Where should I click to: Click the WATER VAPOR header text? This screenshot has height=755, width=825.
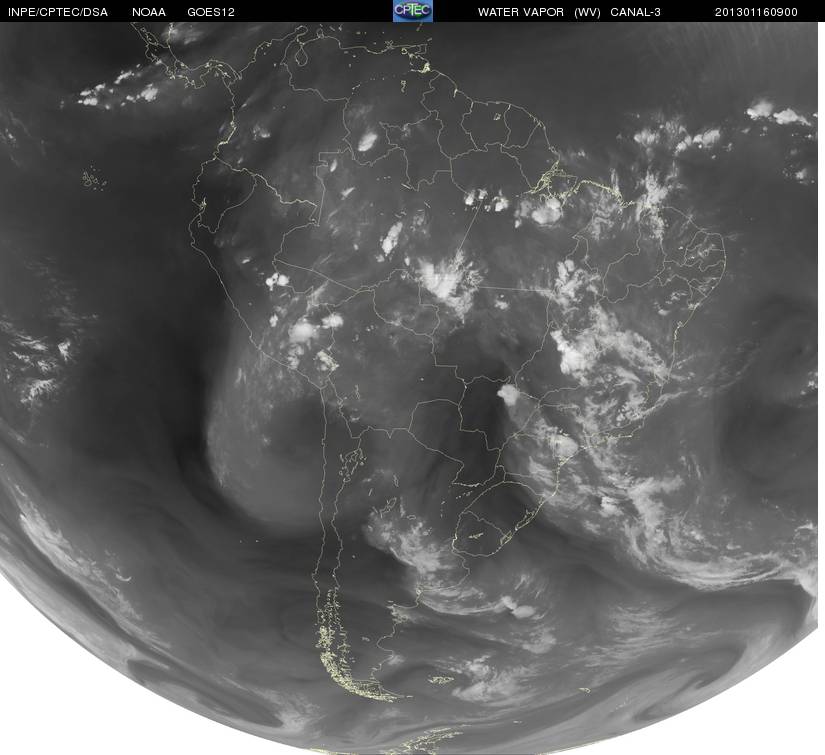tap(521, 12)
